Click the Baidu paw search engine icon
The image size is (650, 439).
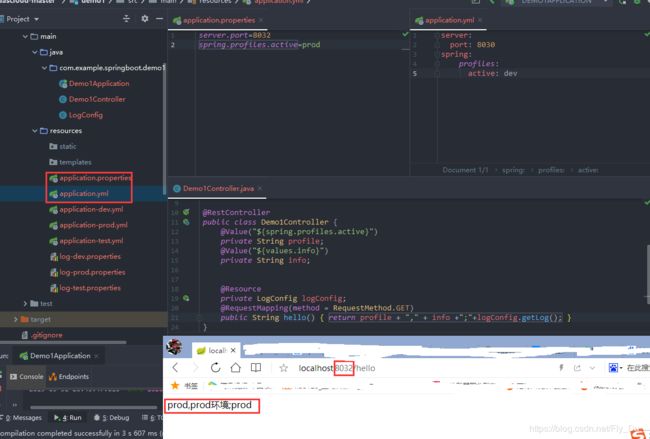click(x=613, y=367)
